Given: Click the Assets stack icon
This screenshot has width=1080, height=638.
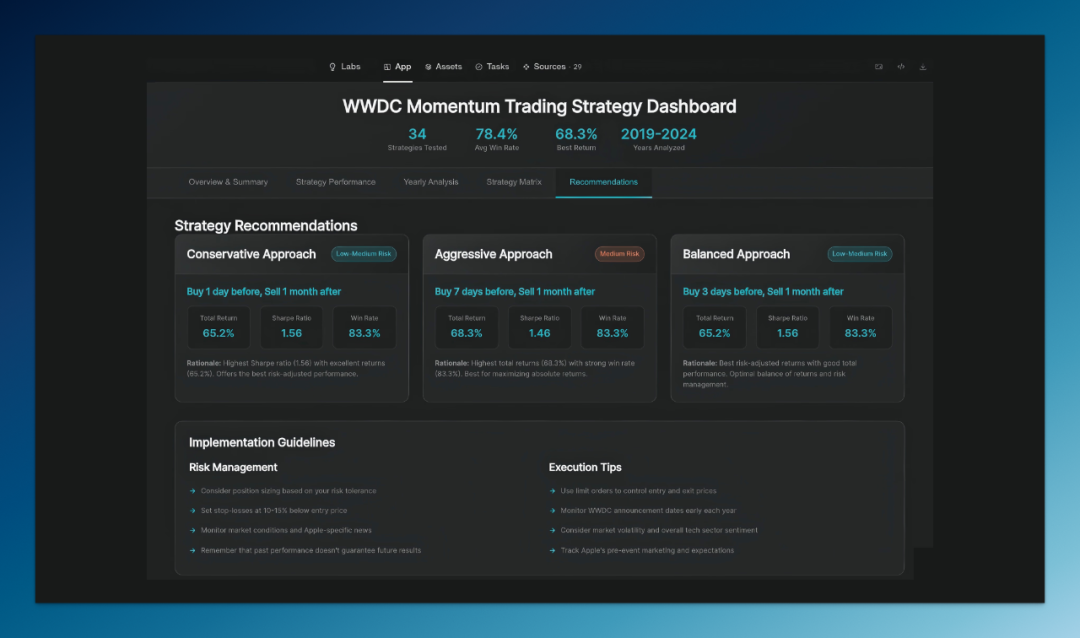Looking at the screenshot, I should point(428,67).
